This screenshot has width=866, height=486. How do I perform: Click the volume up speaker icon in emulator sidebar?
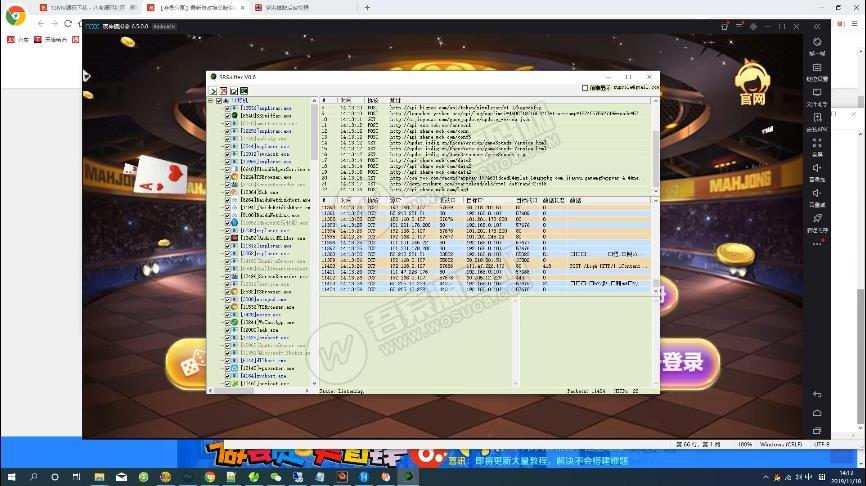pyautogui.click(x=817, y=168)
